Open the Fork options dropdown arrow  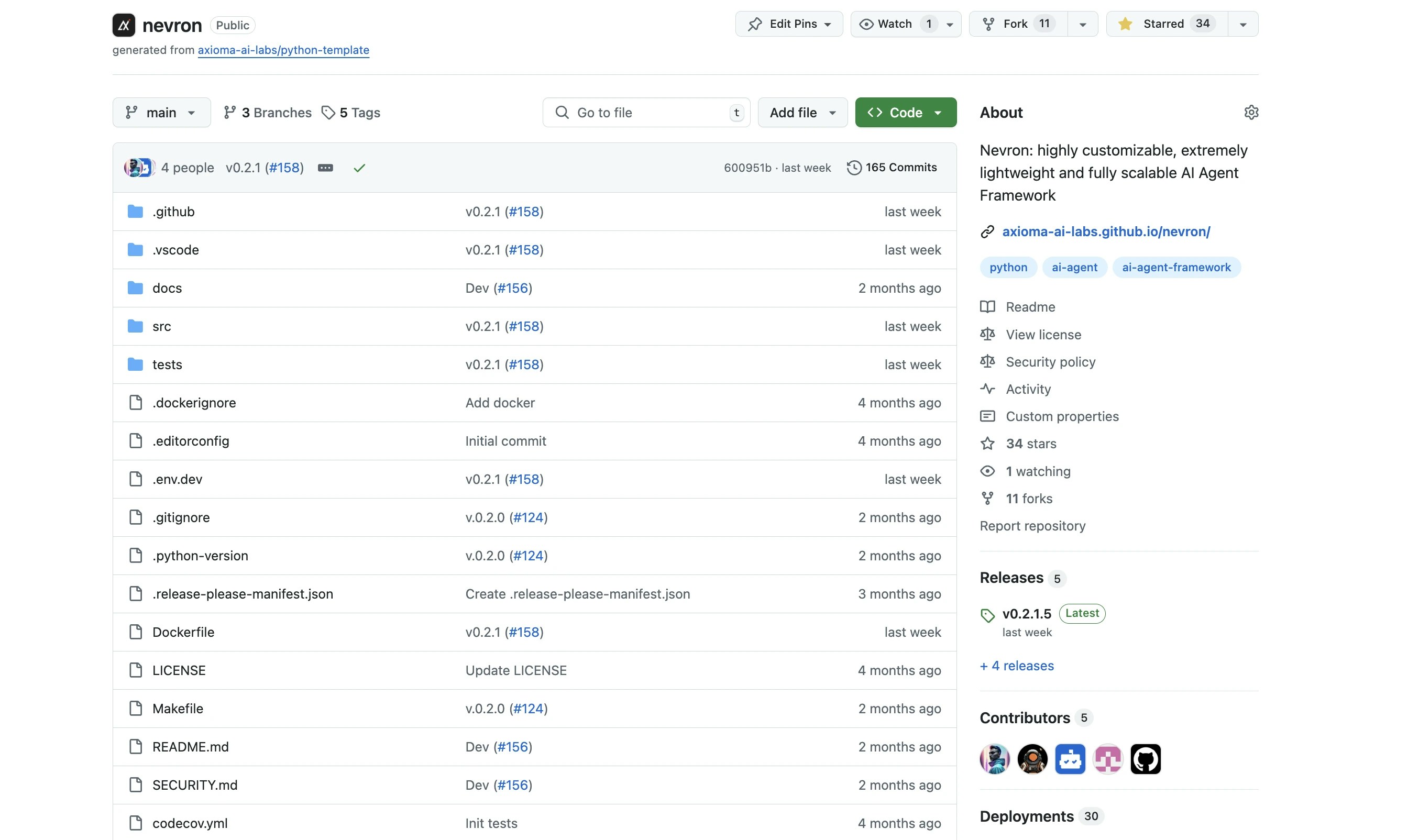coord(1082,24)
